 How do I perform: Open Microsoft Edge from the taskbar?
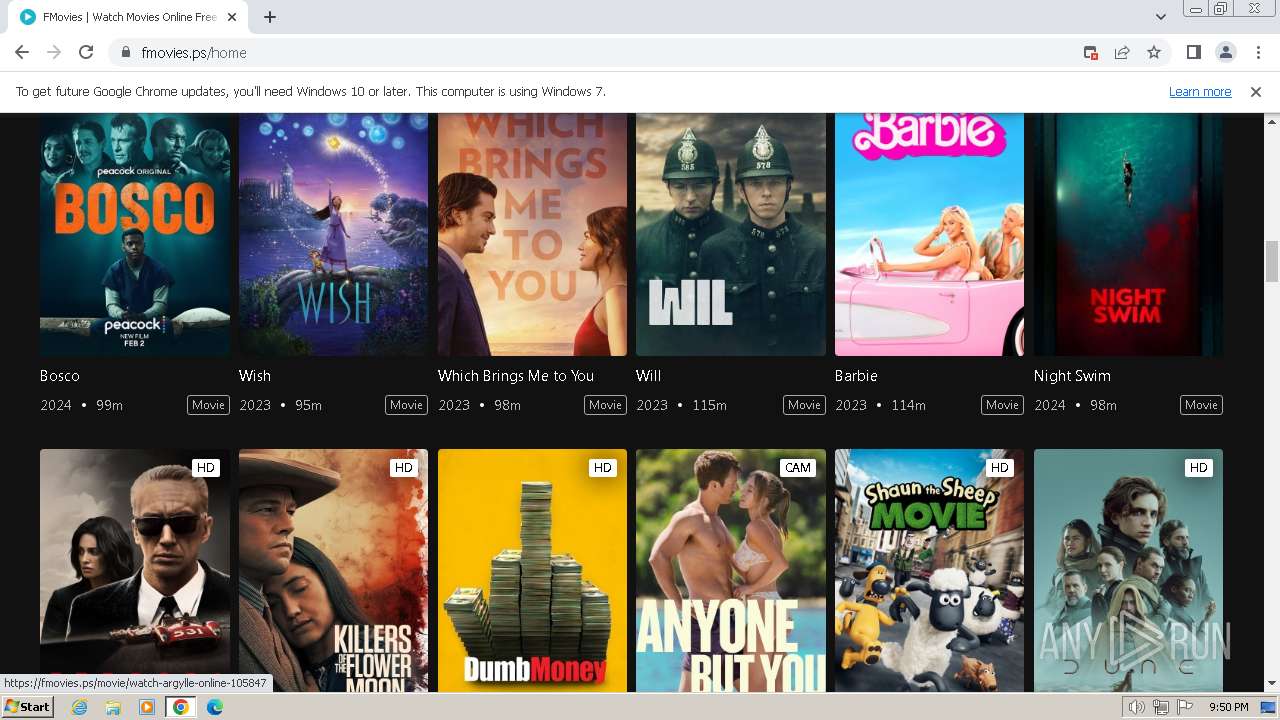215,707
